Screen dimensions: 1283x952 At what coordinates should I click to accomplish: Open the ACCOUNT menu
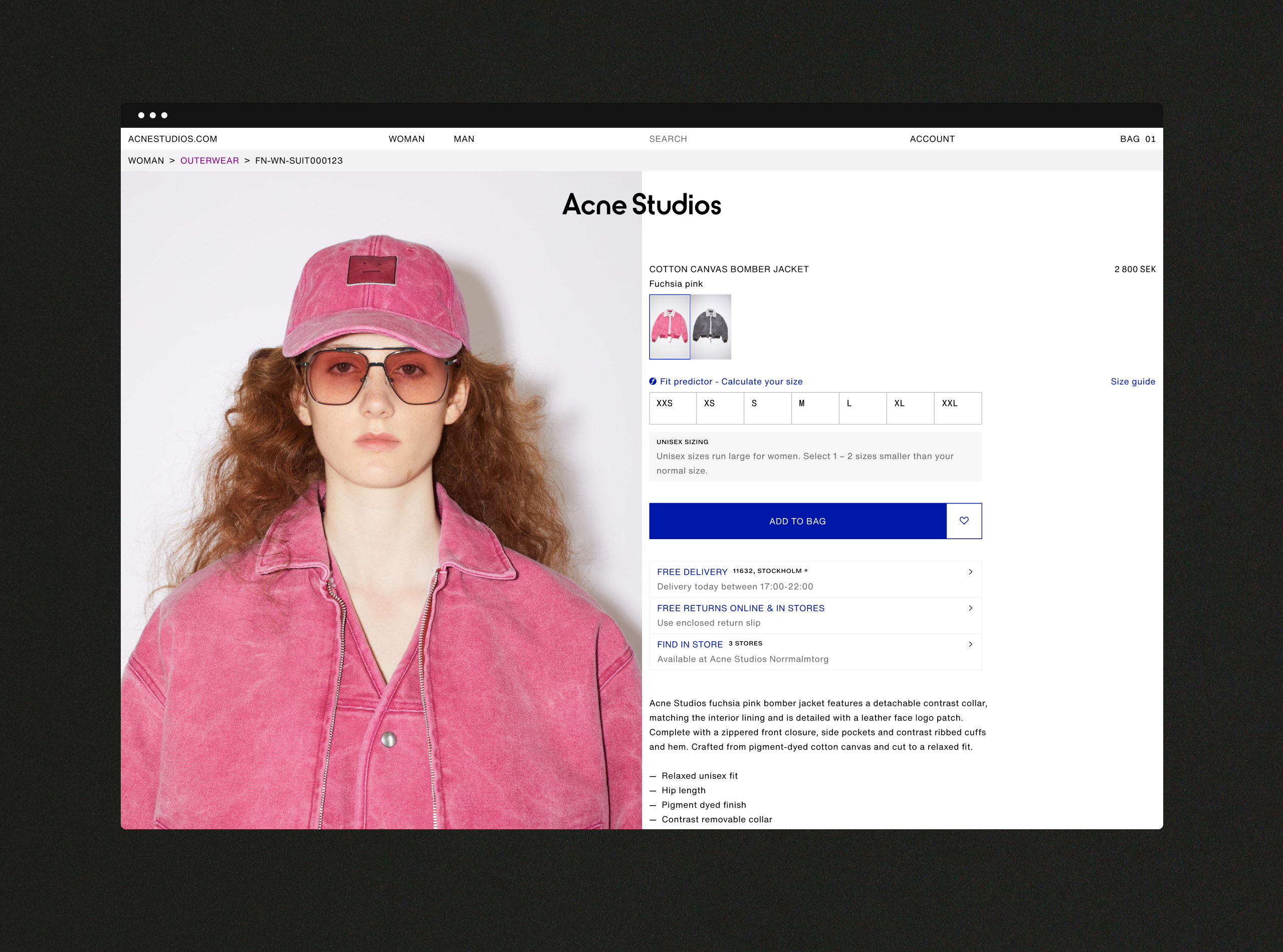(932, 139)
